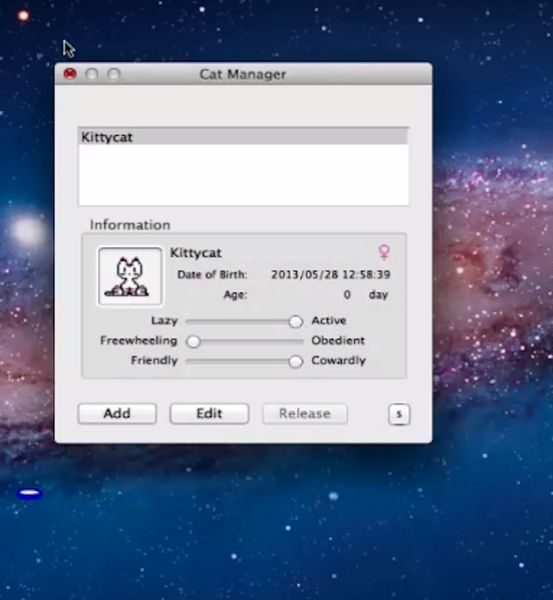Minimize the Cat Manager window

point(92,73)
